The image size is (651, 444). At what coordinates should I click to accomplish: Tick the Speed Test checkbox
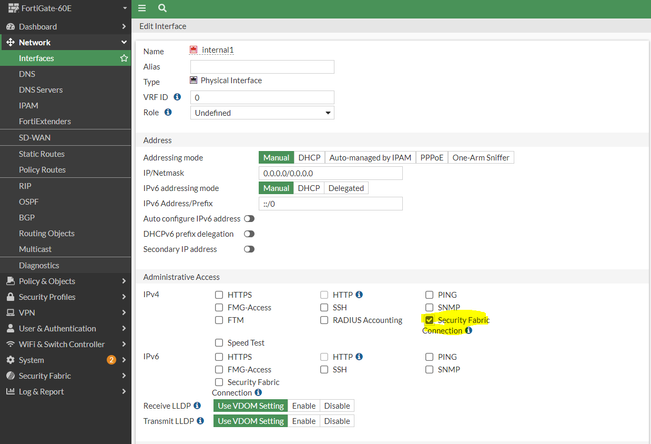(219, 343)
